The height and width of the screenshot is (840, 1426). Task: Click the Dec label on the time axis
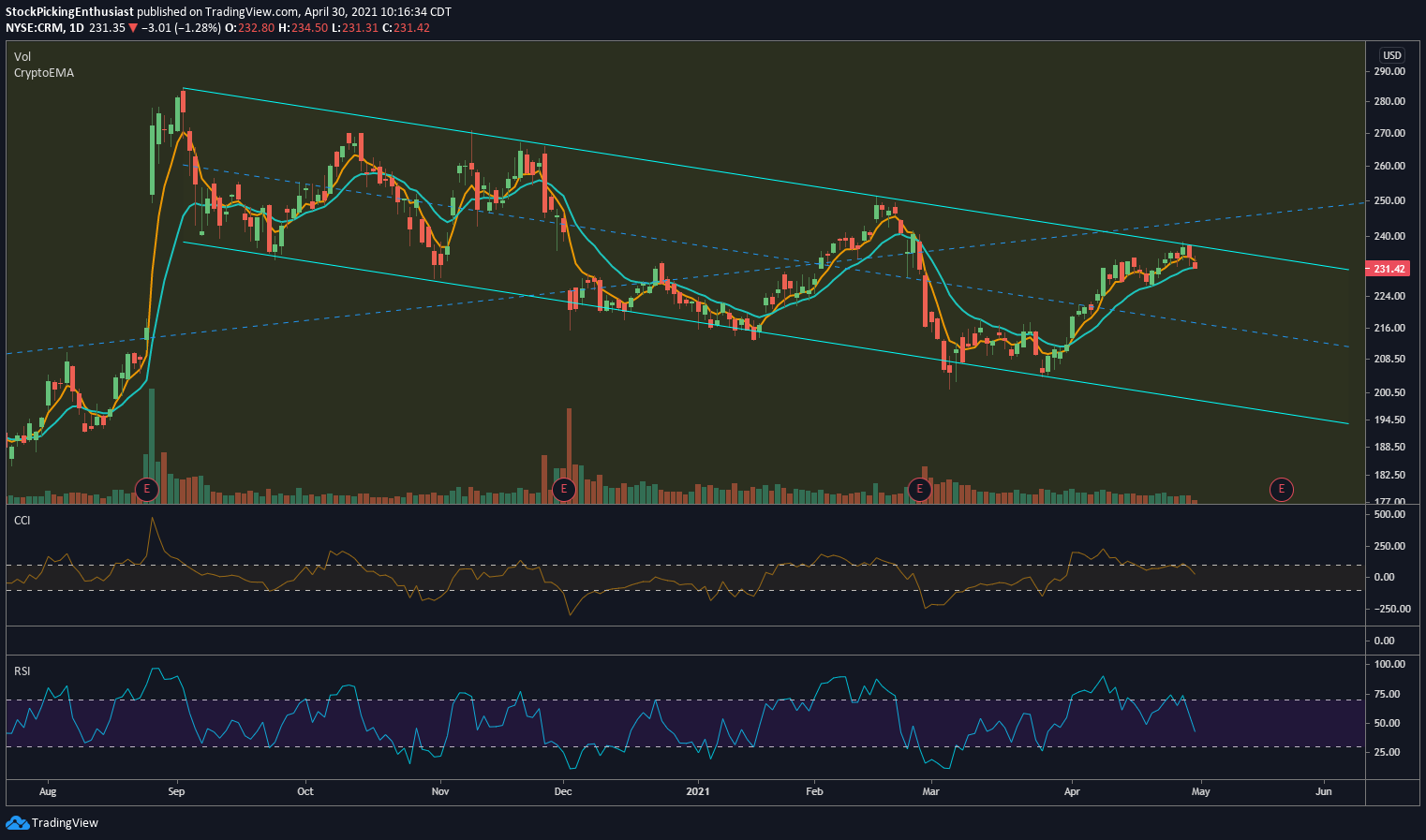tap(563, 791)
